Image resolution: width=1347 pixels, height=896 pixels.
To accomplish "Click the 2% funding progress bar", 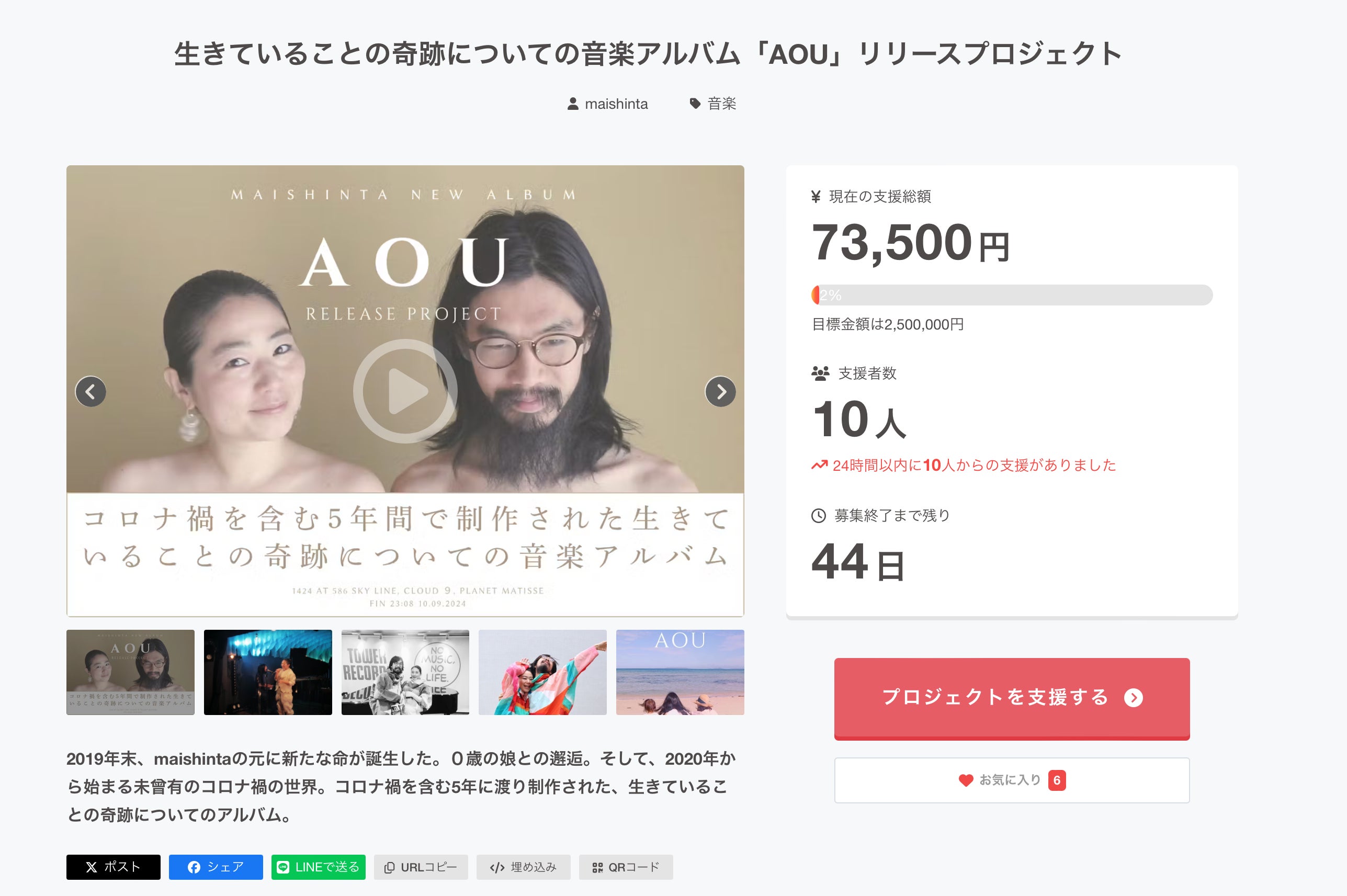I will click(1012, 295).
